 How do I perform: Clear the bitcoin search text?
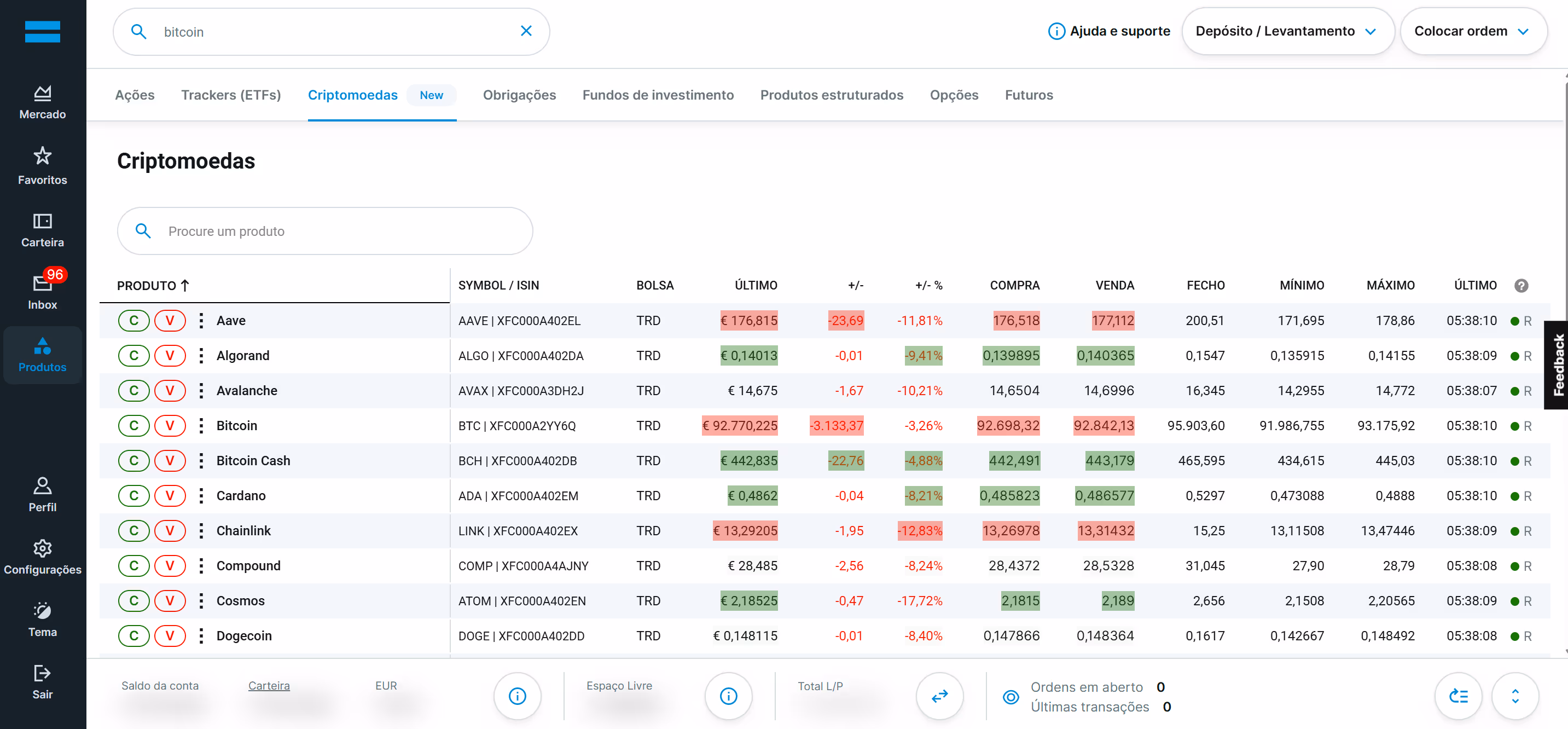click(526, 31)
